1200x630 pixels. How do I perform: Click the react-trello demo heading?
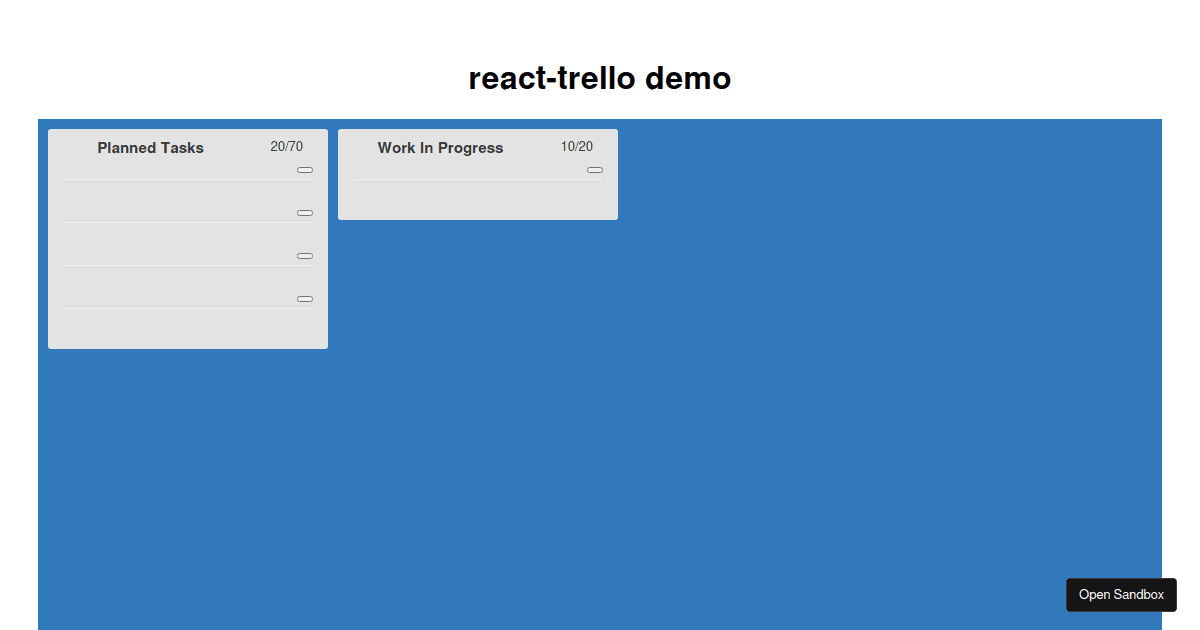click(x=600, y=78)
